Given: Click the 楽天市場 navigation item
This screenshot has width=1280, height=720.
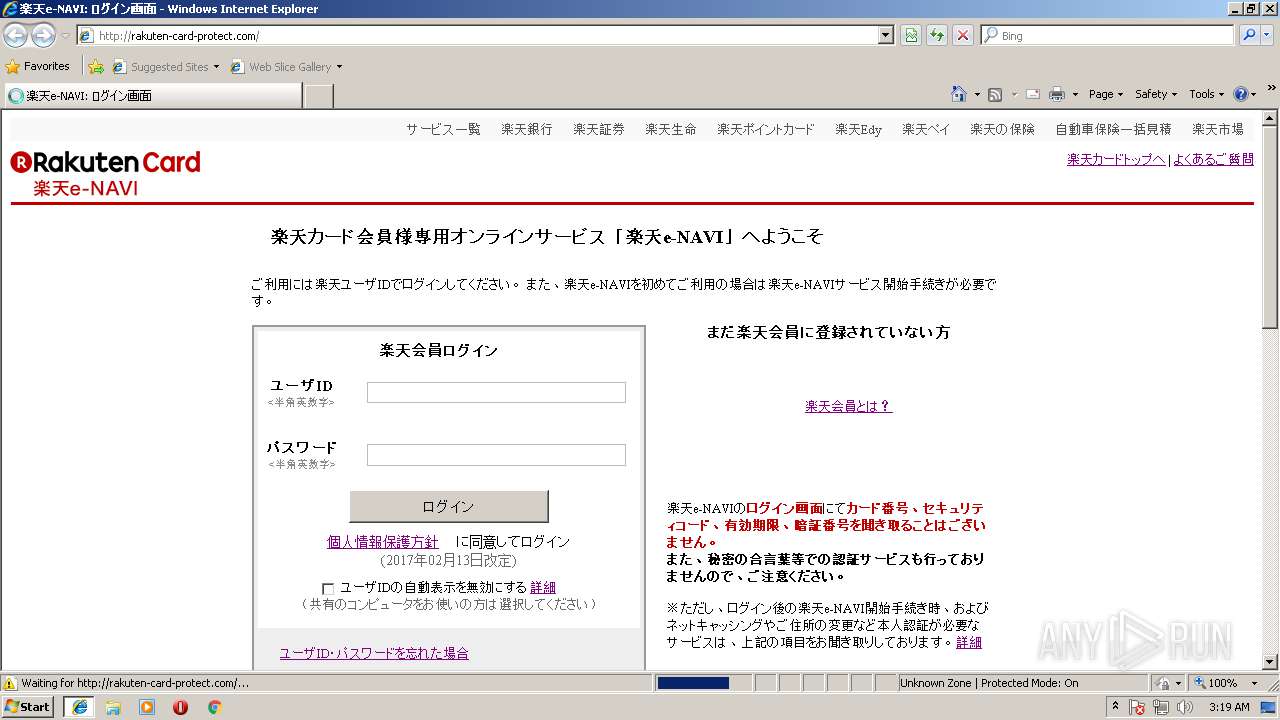Looking at the screenshot, I should point(1218,129).
